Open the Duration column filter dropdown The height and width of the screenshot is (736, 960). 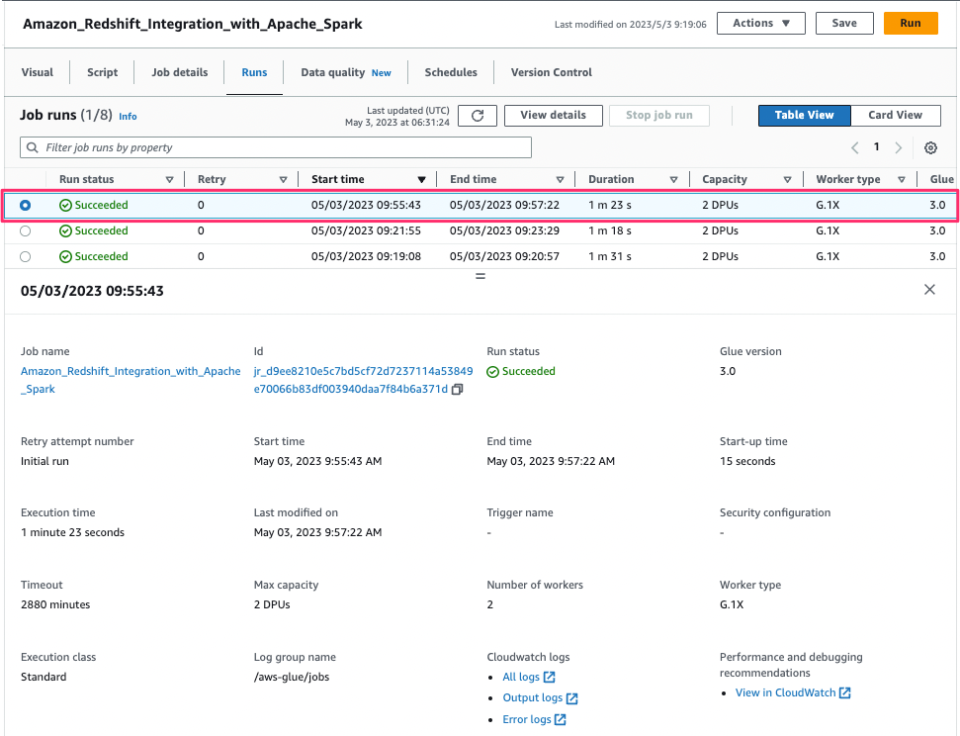(675, 179)
